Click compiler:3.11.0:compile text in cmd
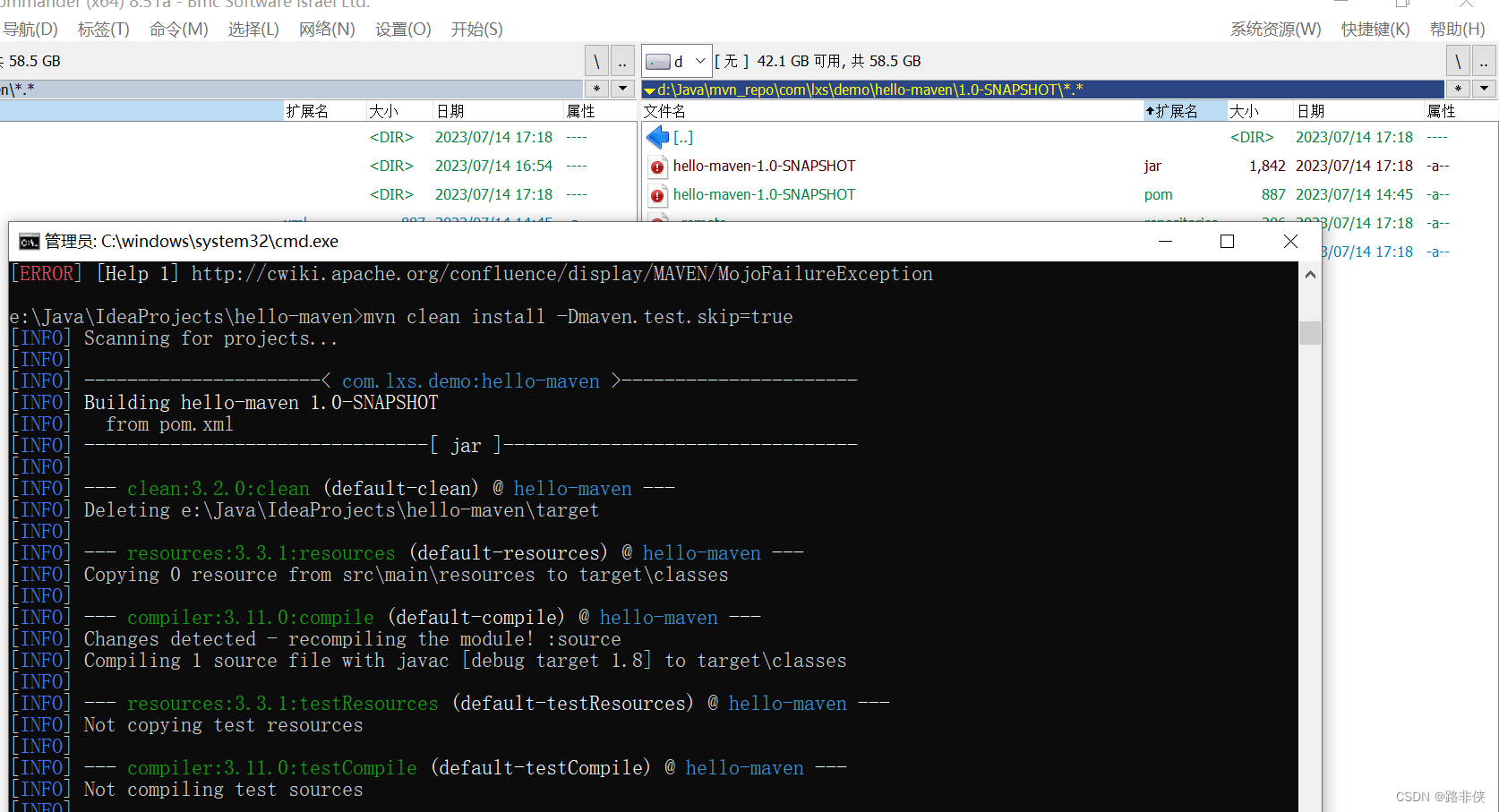 (x=251, y=618)
